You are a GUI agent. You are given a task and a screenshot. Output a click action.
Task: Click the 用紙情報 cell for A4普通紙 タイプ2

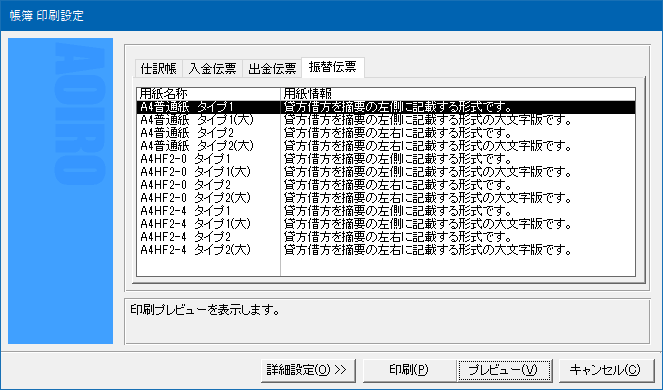point(458,133)
